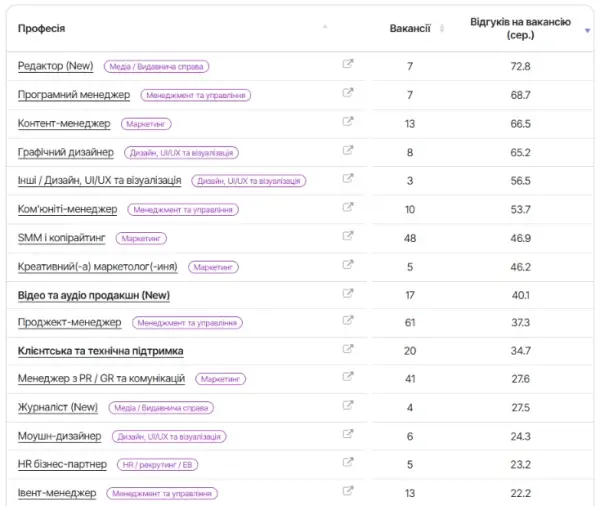Open Інші / Дизайн, UI/UX та візуалізація link
Viewport: 600px width, 506px height.
[99, 180]
